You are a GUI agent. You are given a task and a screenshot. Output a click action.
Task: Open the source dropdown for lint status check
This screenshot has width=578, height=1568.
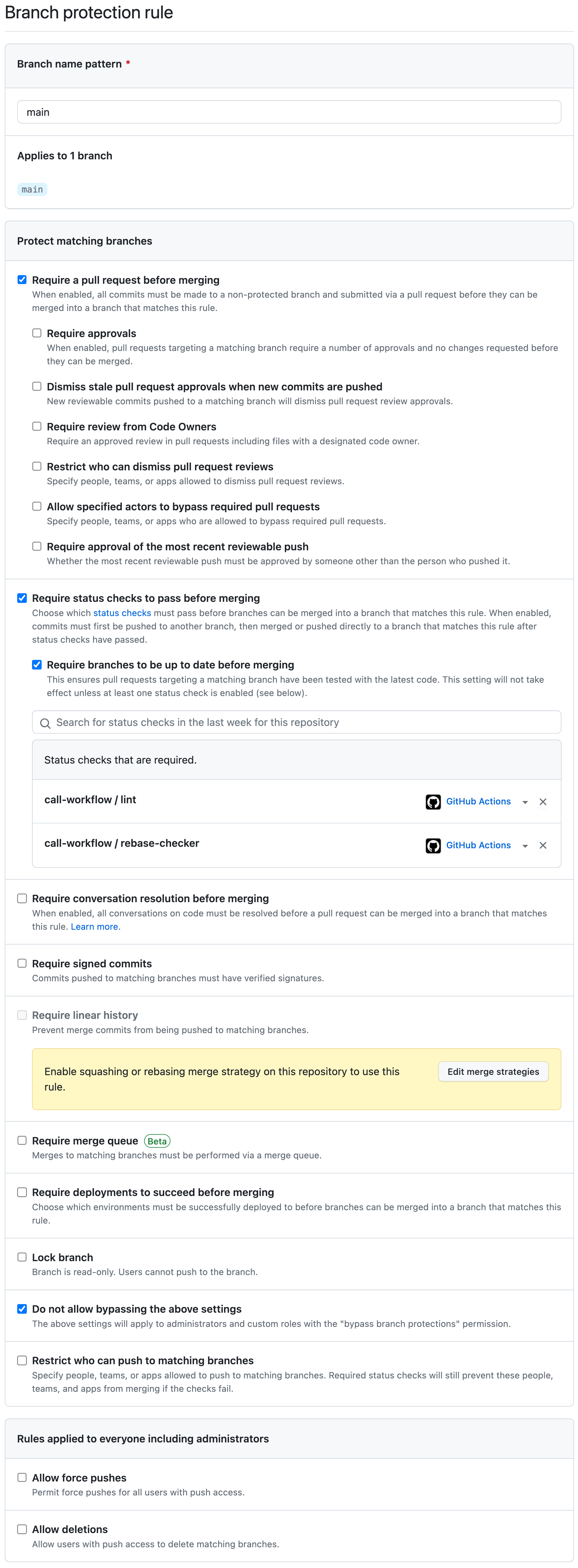pyautogui.click(x=525, y=802)
